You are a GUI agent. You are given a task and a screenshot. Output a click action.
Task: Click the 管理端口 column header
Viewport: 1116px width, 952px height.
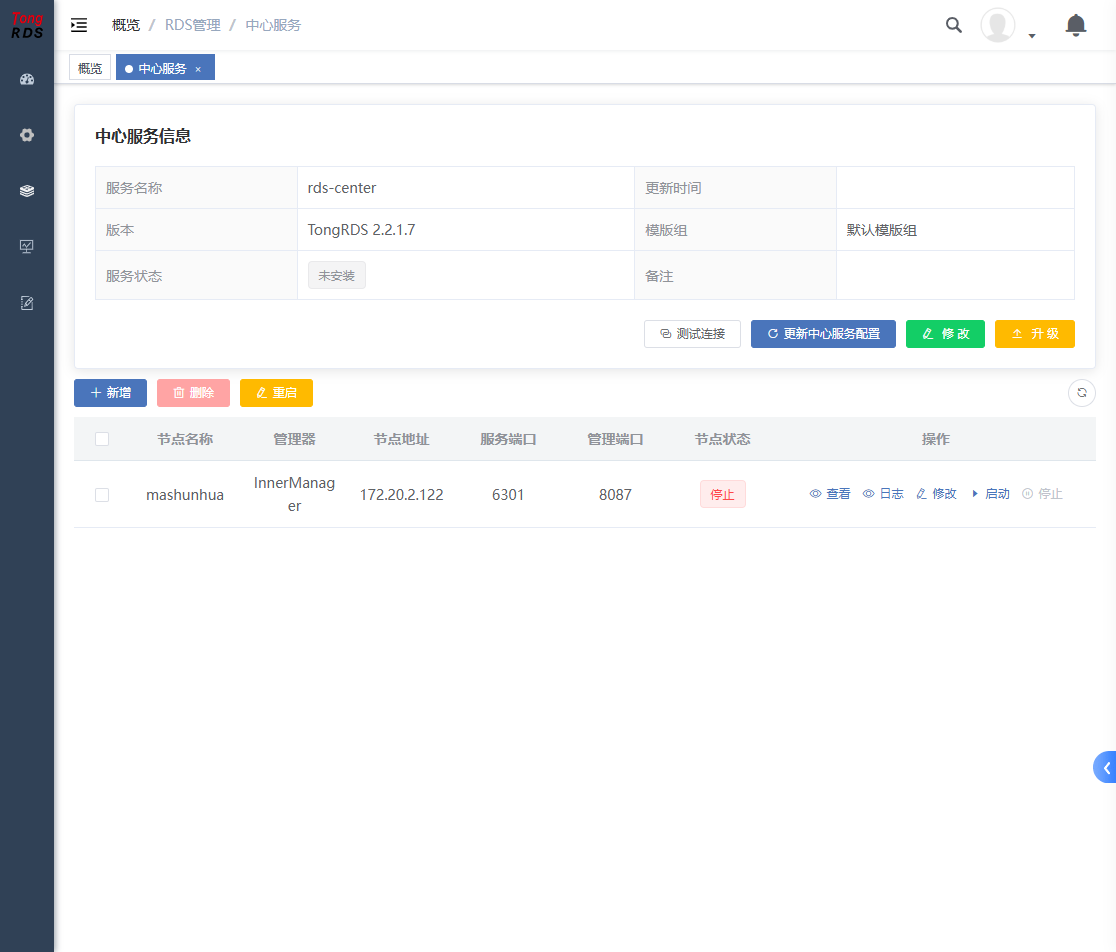(x=616, y=439)
